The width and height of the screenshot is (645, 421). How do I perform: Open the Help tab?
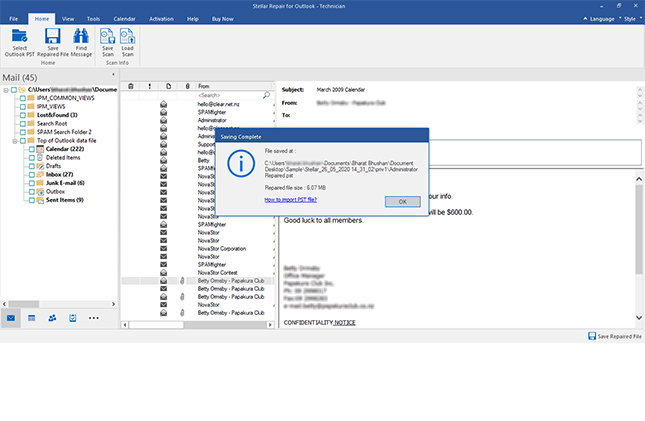[x=193, y=19]
